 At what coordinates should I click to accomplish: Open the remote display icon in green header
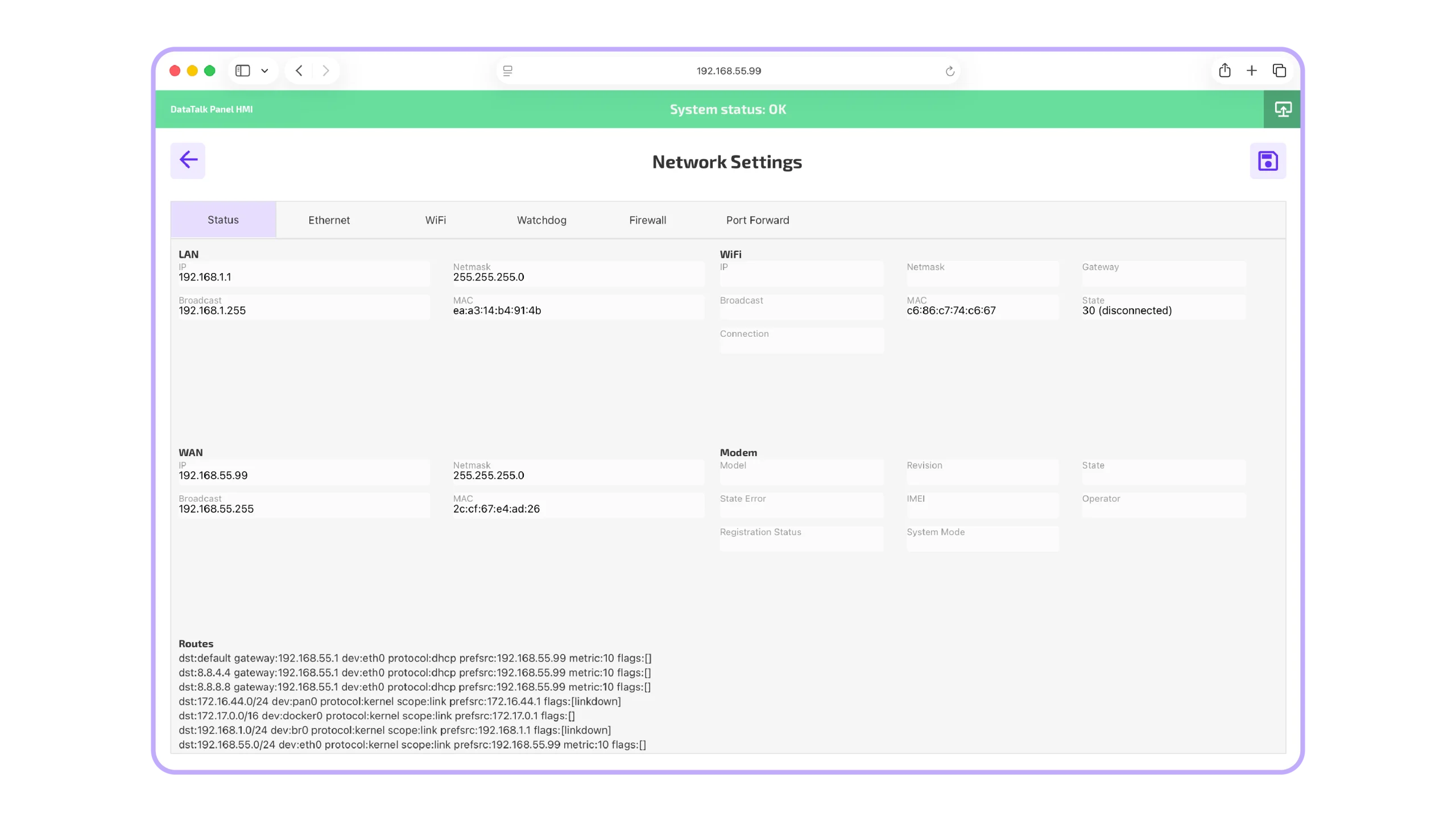1282,109
